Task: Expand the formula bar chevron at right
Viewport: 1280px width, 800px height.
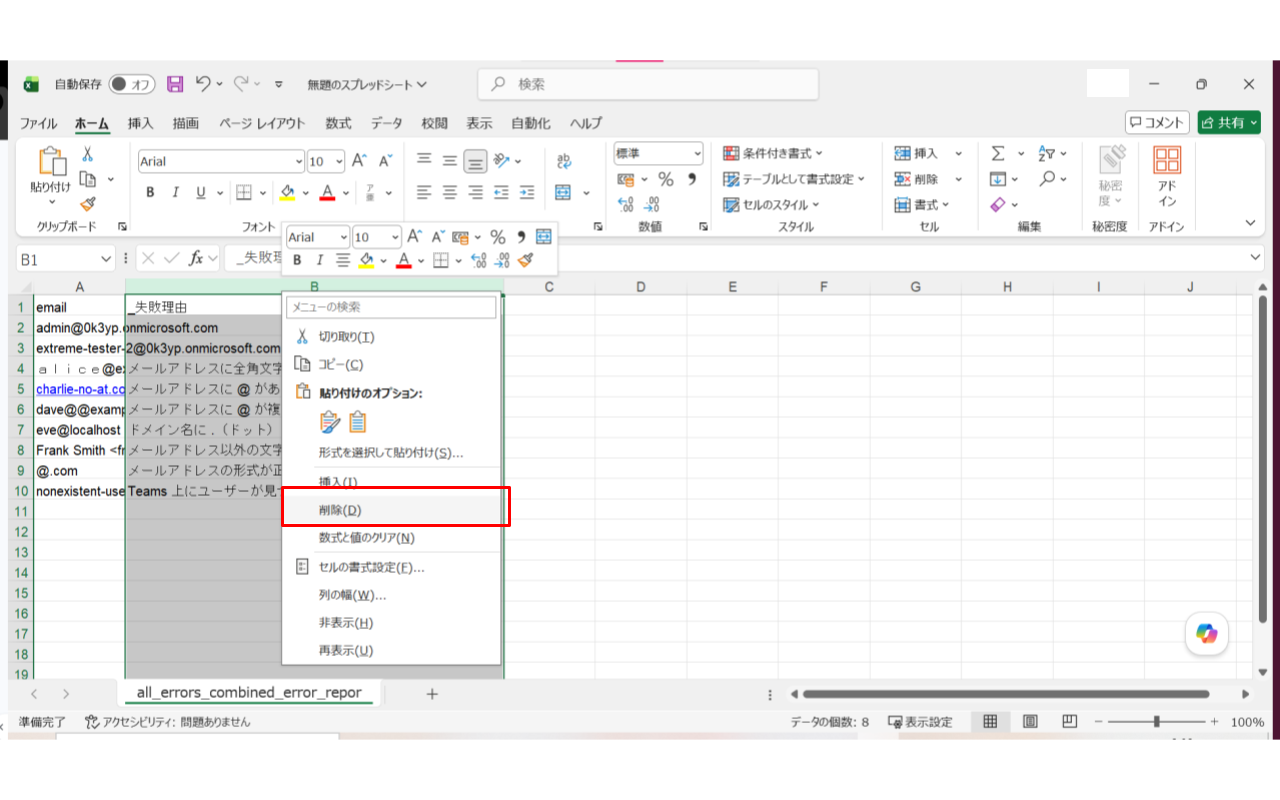Action: click(x=1257, y=258)
